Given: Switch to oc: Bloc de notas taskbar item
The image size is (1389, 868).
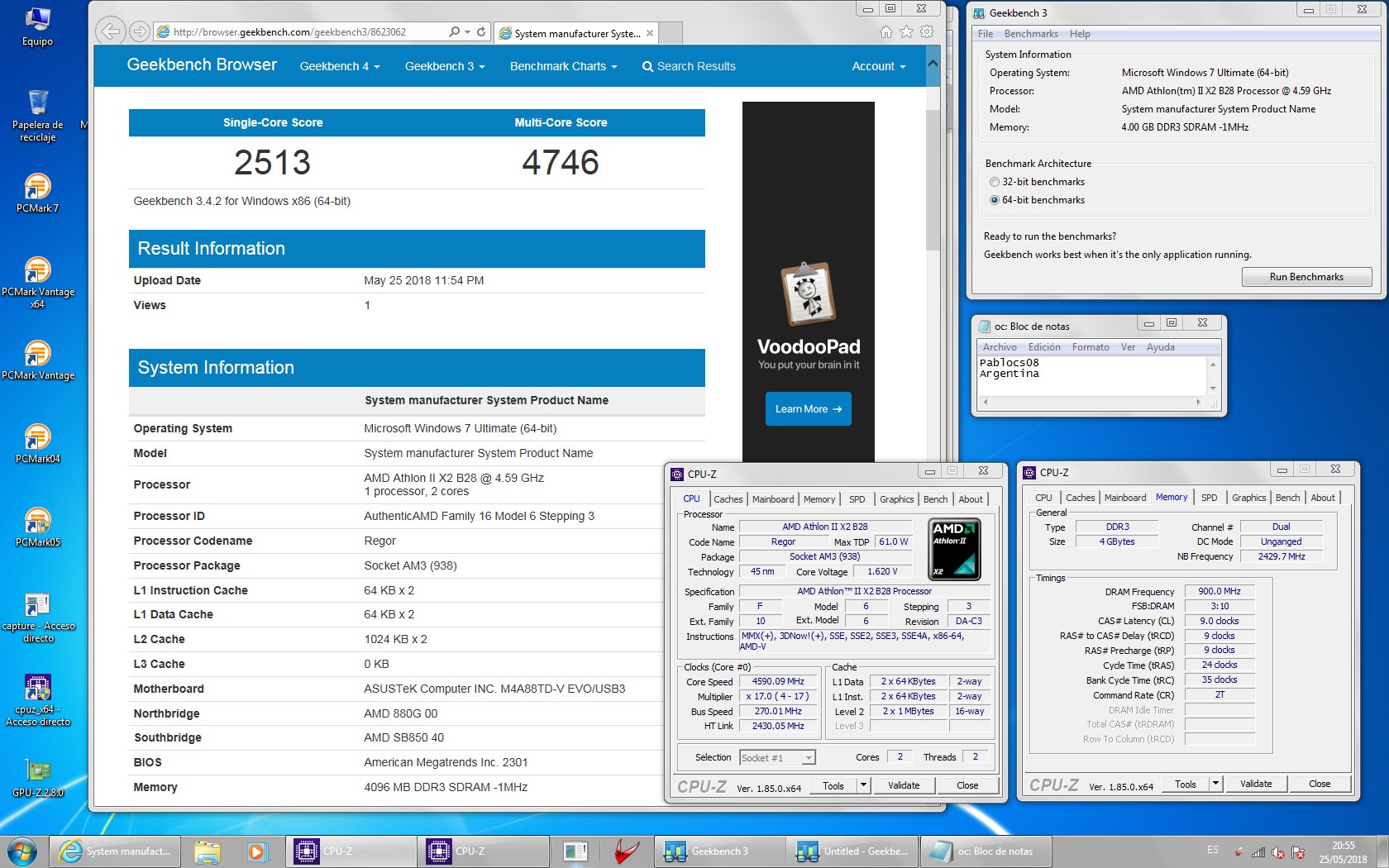Looking at the screenshot, I should coord(985,851).
